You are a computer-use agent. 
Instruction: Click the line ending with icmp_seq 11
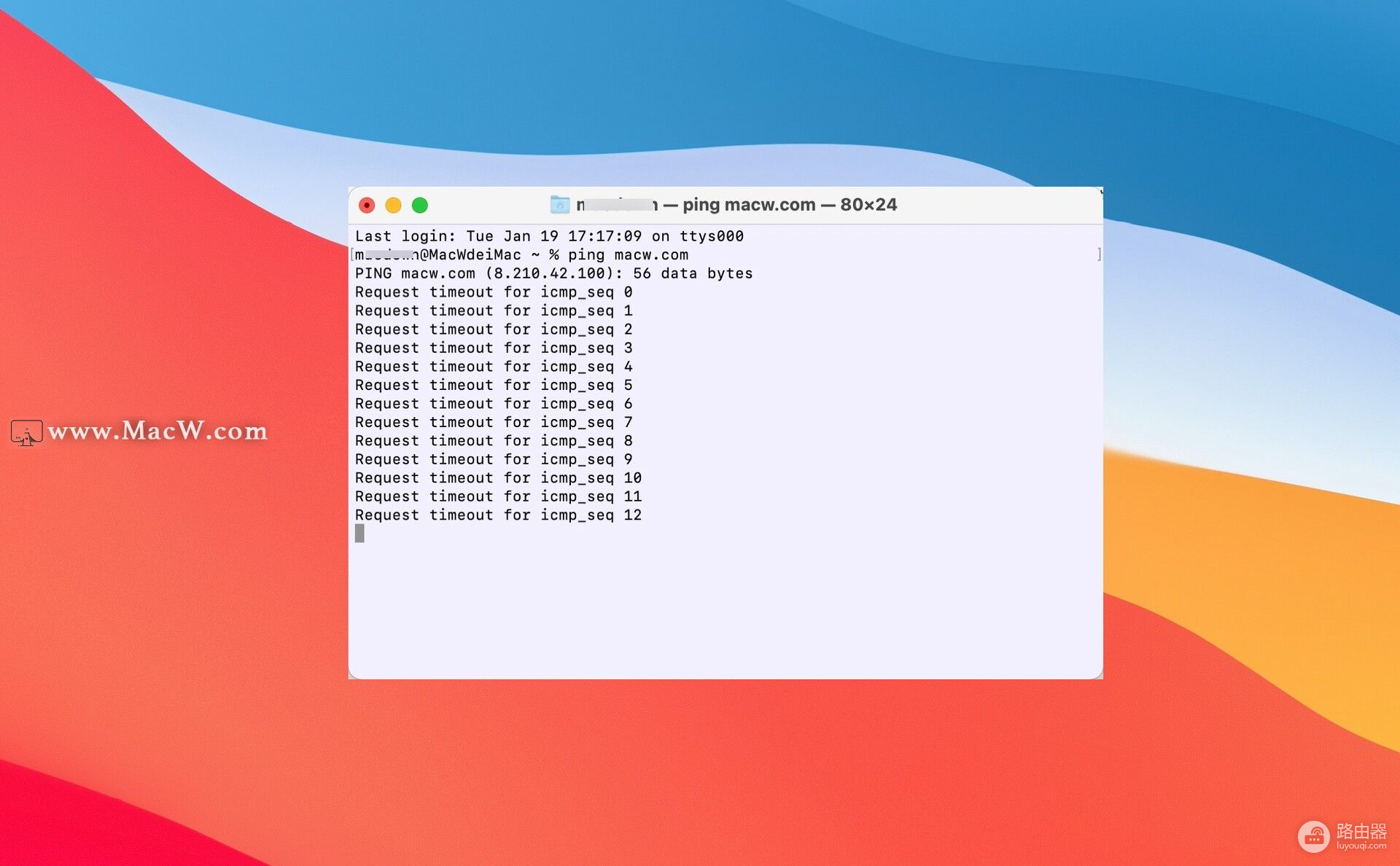pyautogui.click(x=498, y=496)
